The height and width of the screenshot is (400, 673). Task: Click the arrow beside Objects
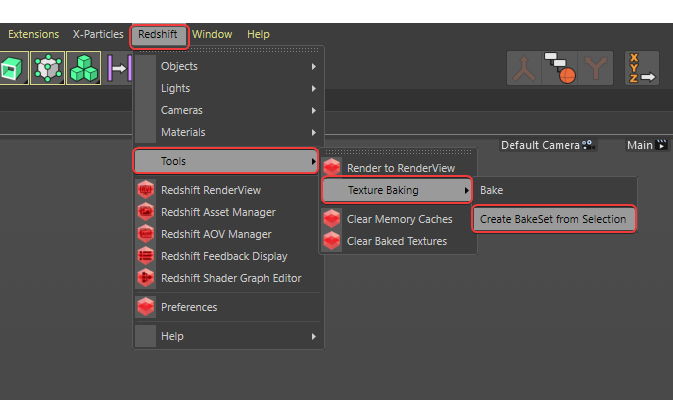coord(314,67)
